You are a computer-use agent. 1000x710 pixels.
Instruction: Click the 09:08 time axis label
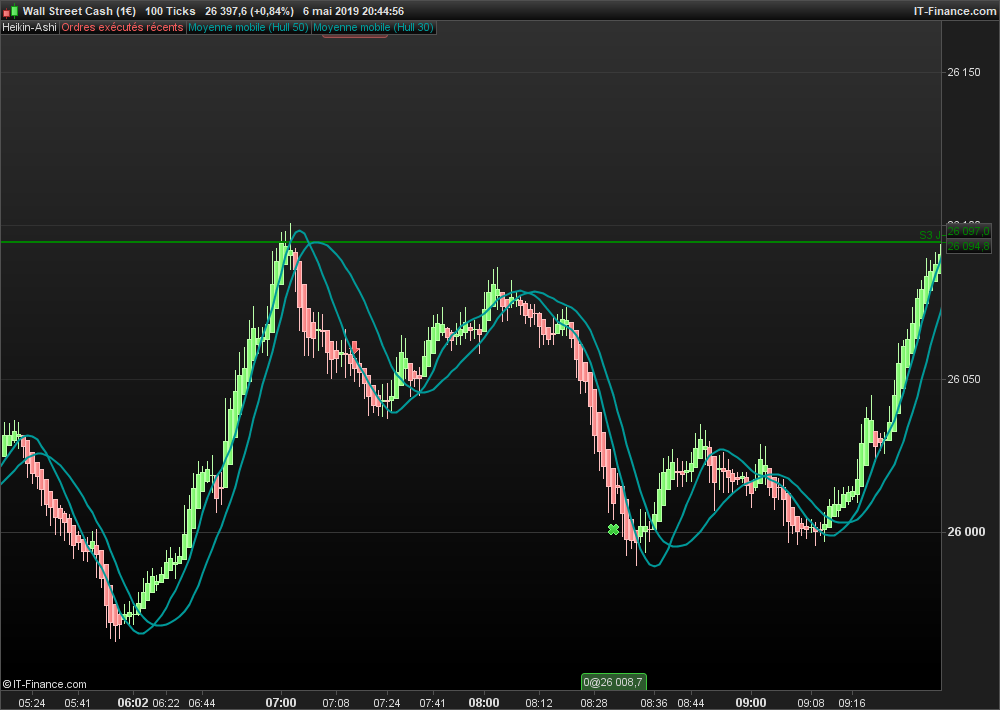811,703
